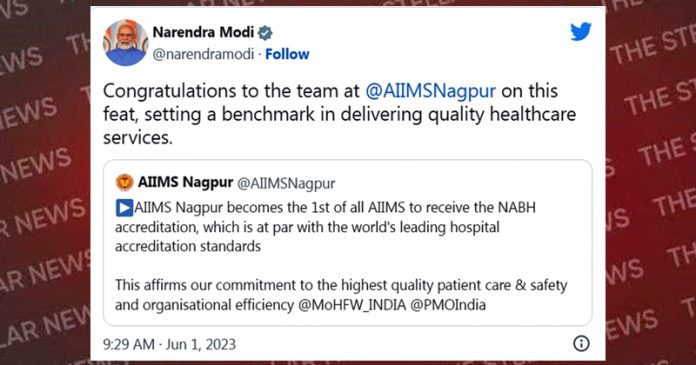Open Narendra Modi's profile picture

(x=126, y=43)
